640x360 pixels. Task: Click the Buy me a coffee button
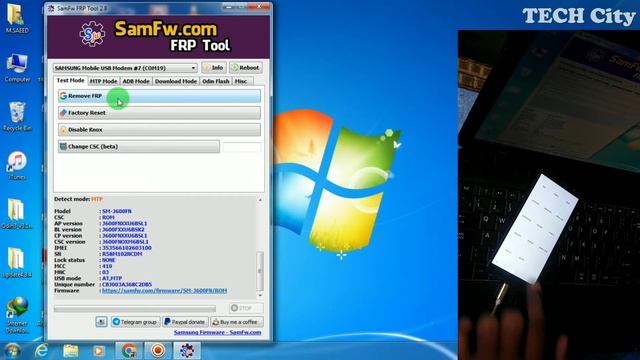coord(237,322)
